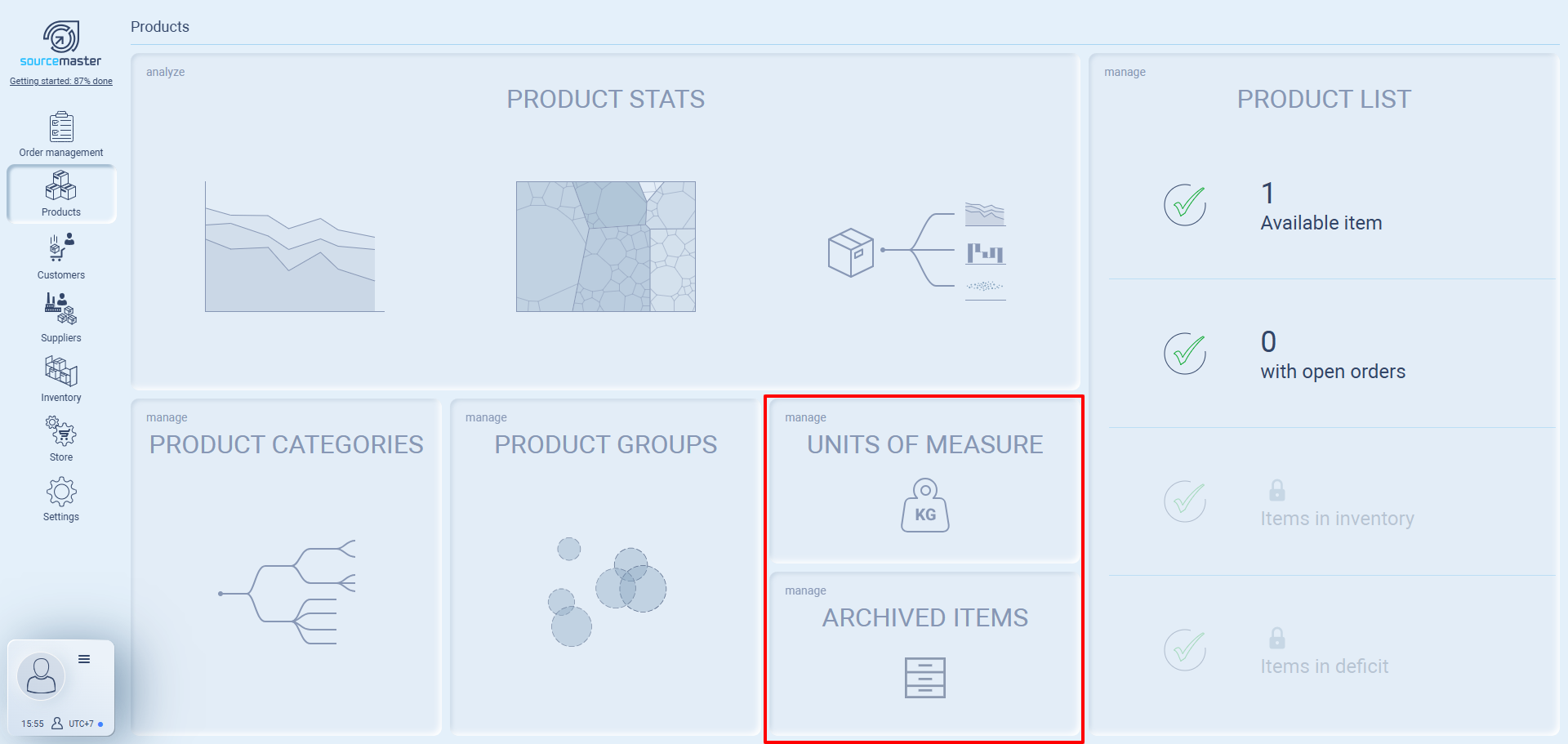The image size is (1568, 744).
Task: Open the Inventory section
Action: (61, 379)
